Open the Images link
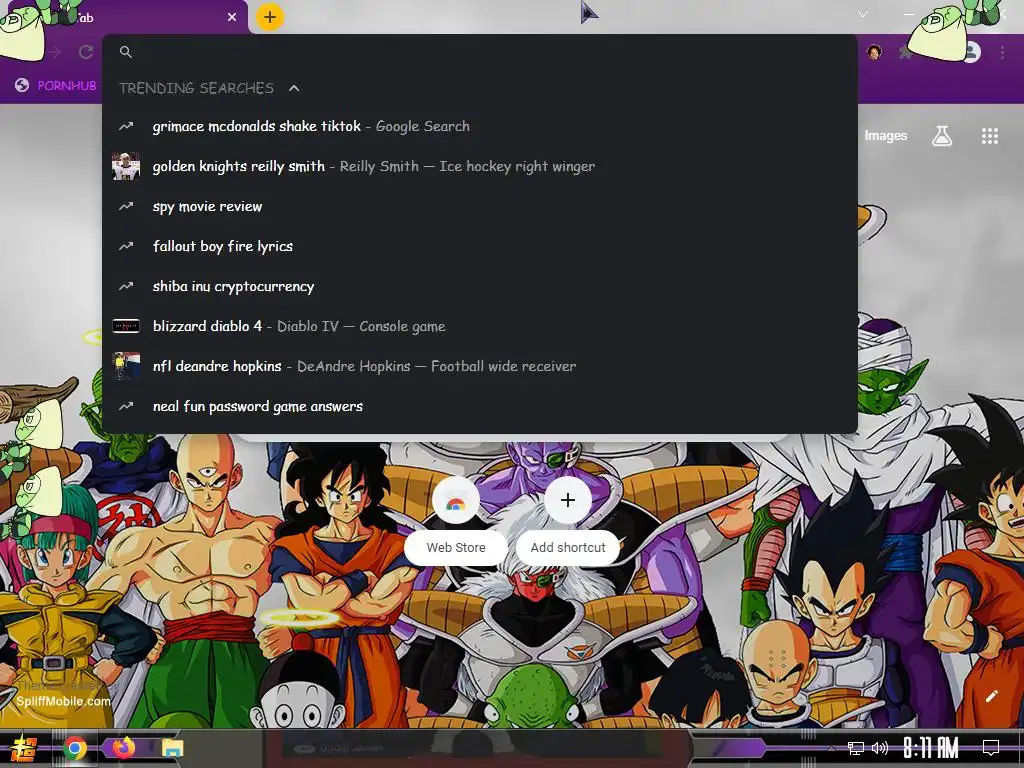Screen dimensions: 1024x768 coord(886,135)
